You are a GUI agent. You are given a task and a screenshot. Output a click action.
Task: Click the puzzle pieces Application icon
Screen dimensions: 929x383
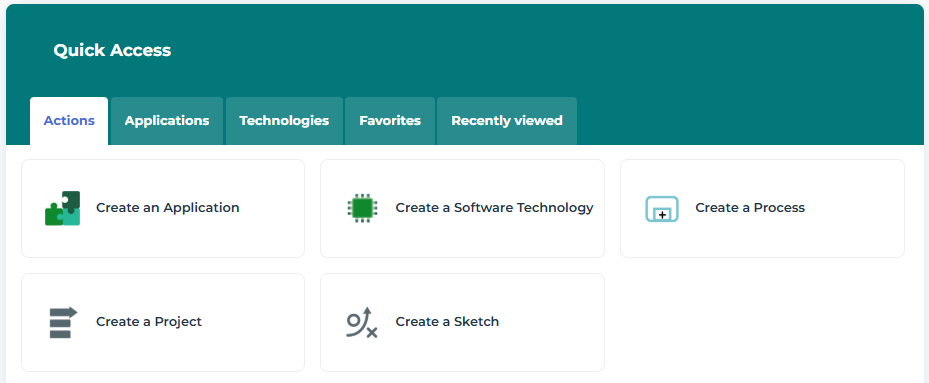(63, 208)
